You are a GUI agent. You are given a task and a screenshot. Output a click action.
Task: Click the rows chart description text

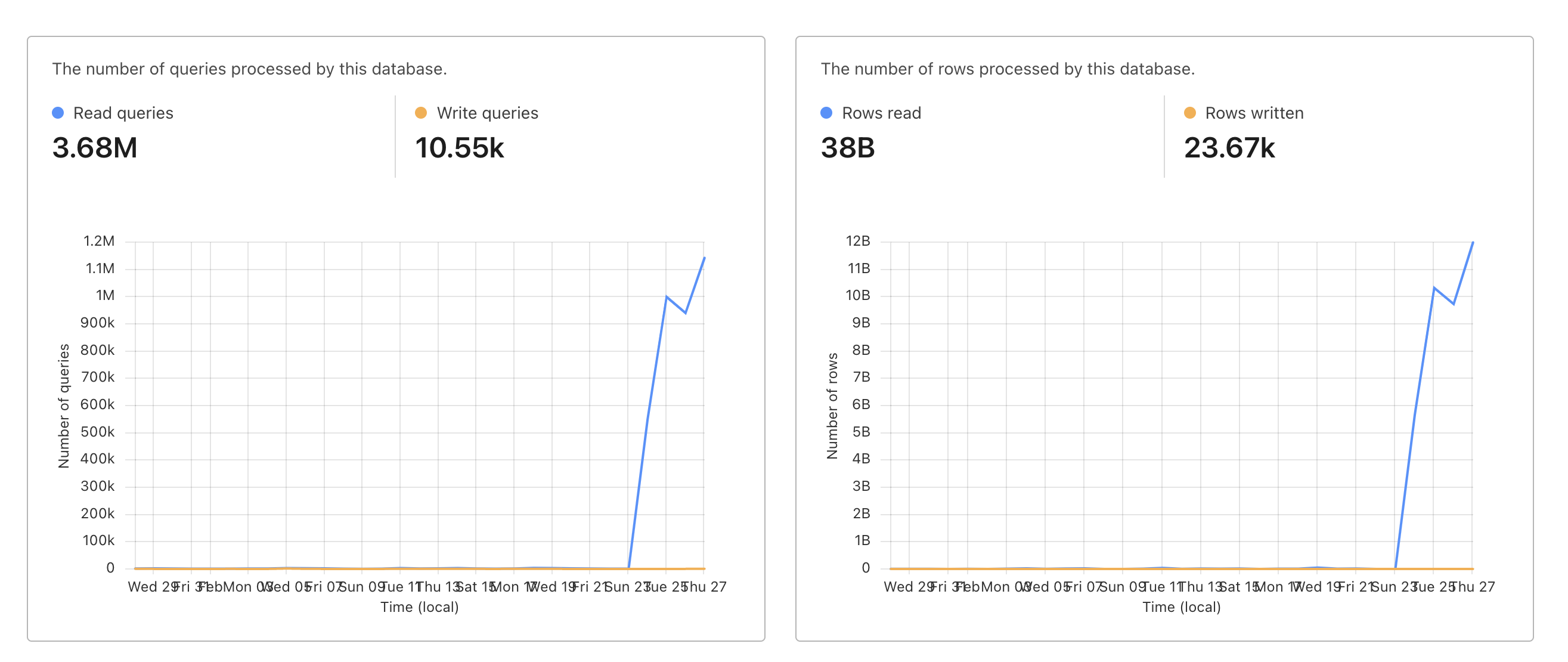pyautogui.click(x=1008, y=69)
